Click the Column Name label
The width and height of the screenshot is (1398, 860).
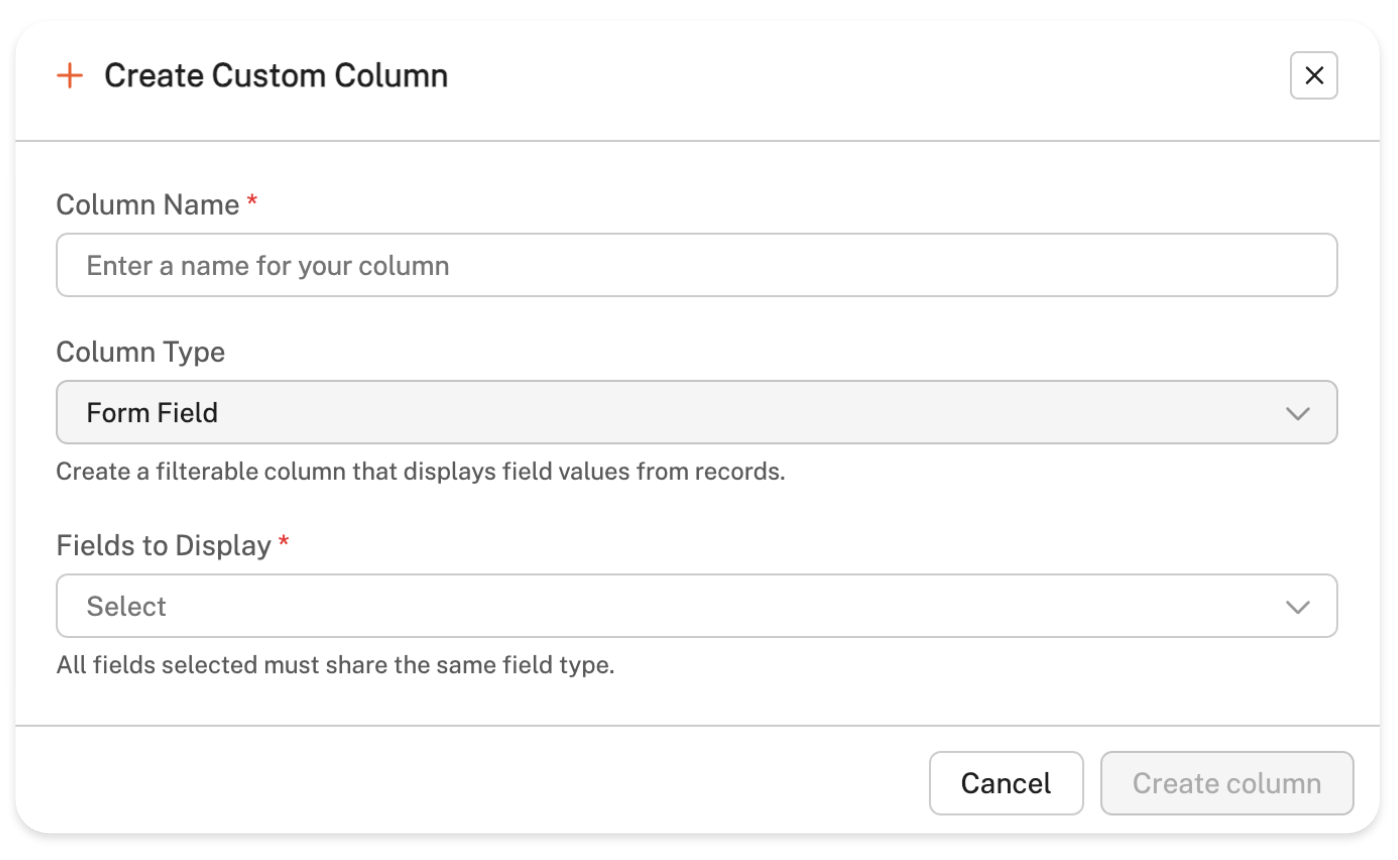[147, 205]
